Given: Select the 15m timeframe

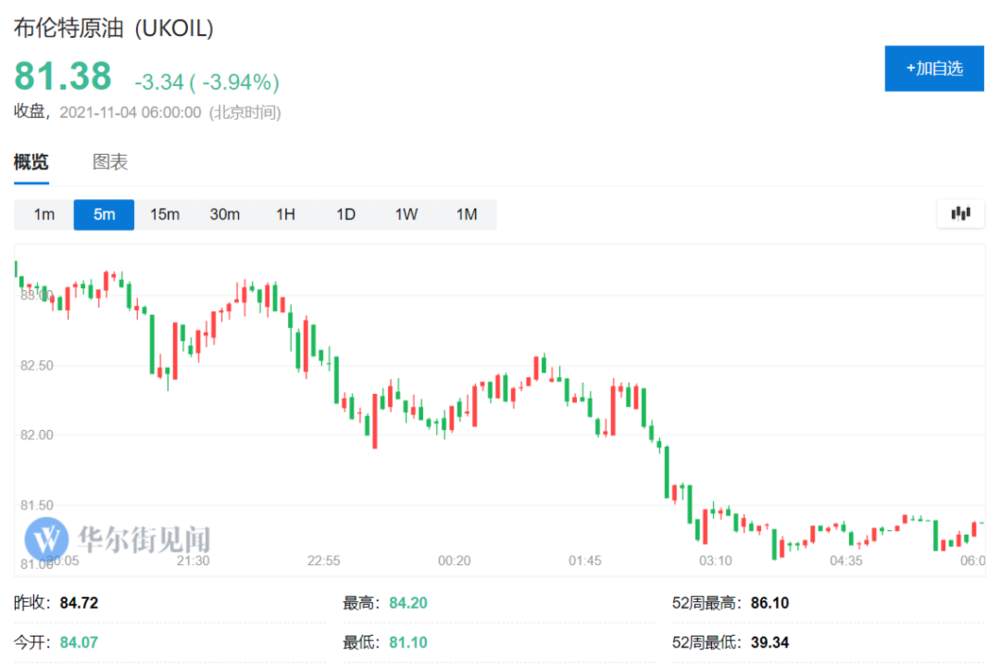Looking at the screenshot, I should tap(165, 214).
